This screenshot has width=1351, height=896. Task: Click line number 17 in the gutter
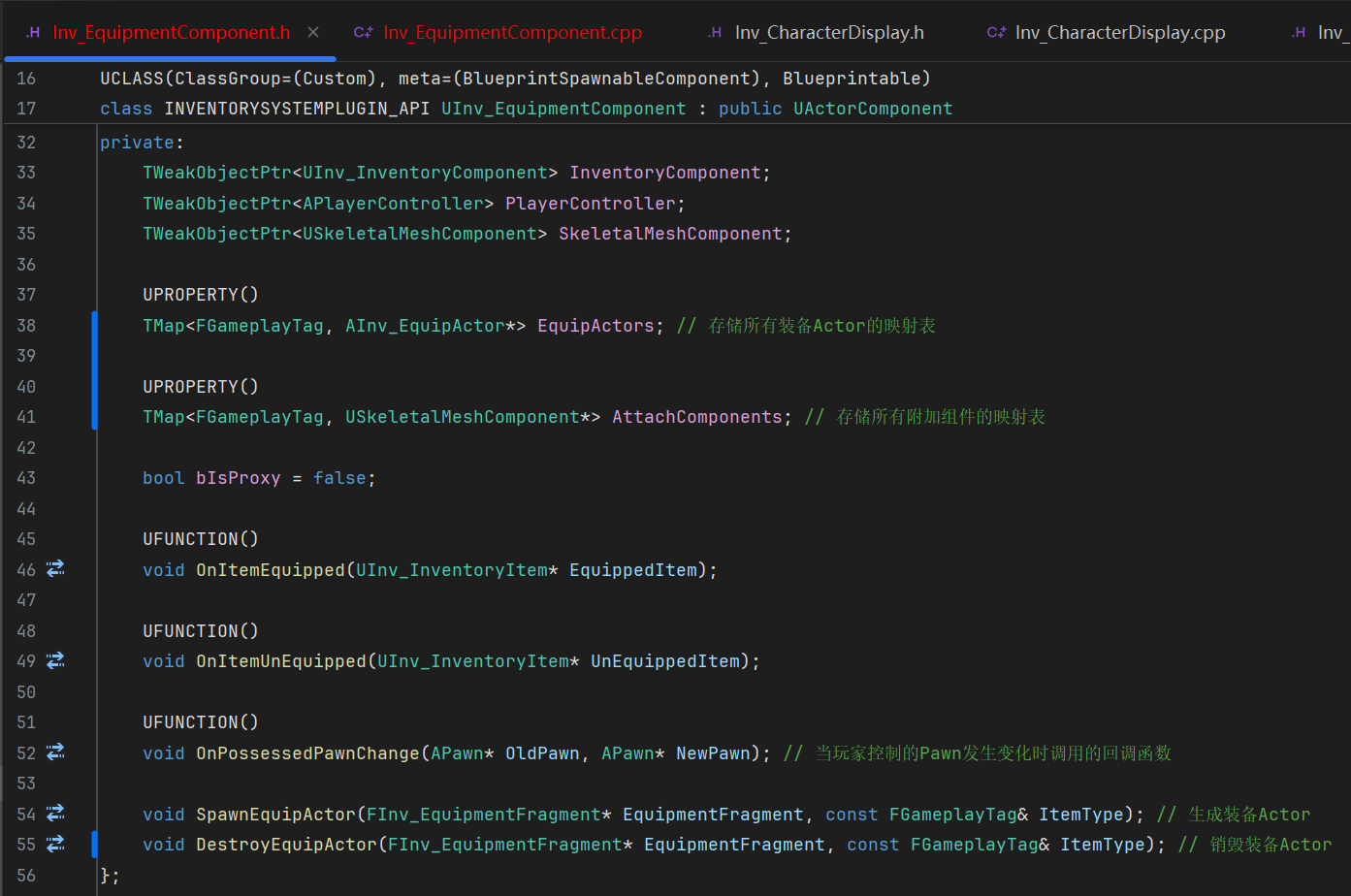26,109
